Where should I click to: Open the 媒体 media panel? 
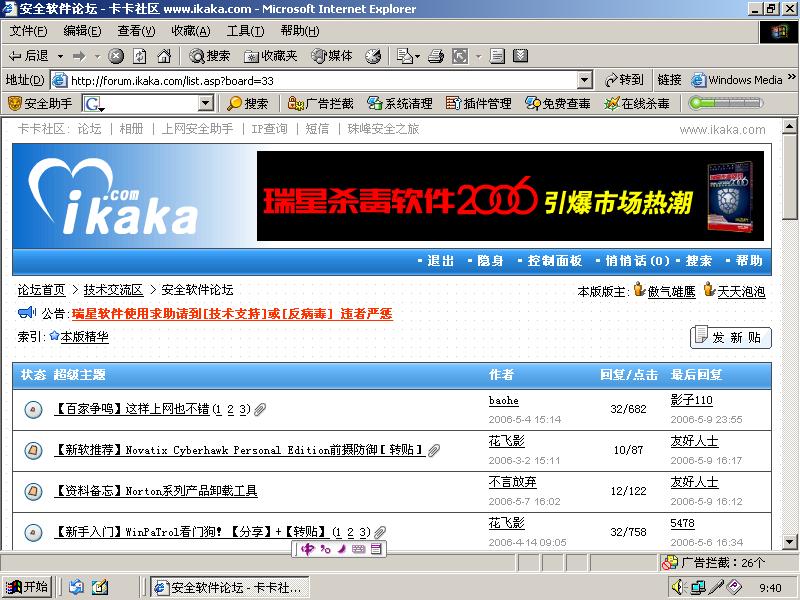point(332,56)
